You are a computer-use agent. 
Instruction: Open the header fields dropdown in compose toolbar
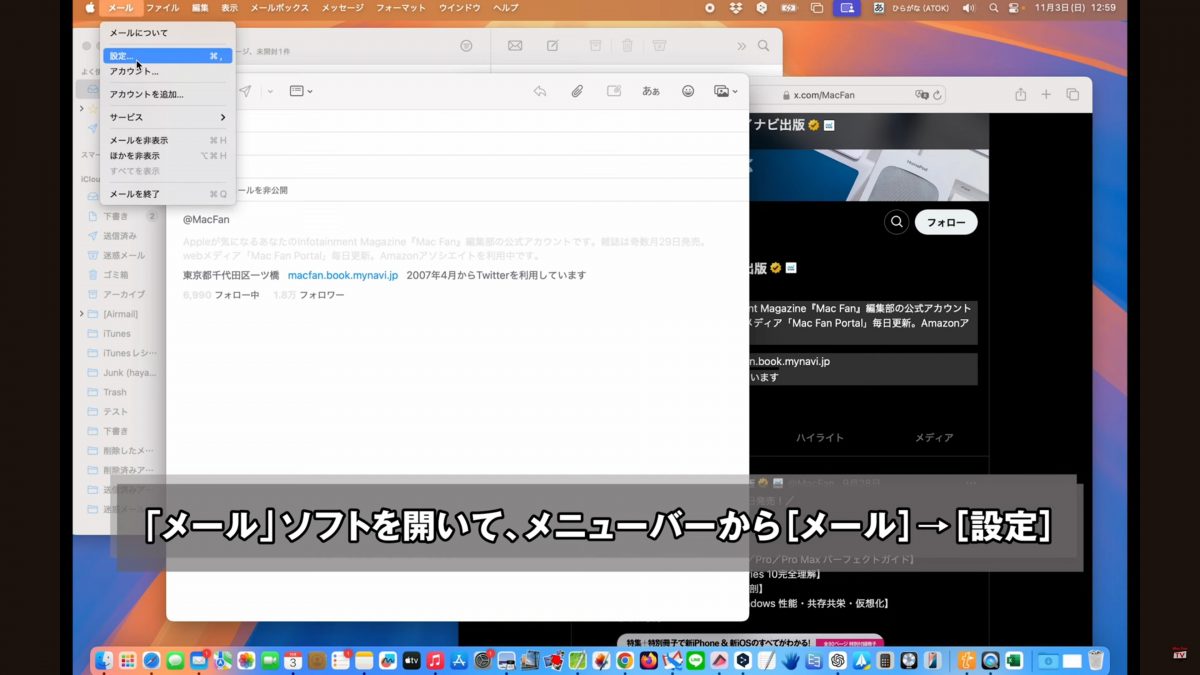point(301,91)
